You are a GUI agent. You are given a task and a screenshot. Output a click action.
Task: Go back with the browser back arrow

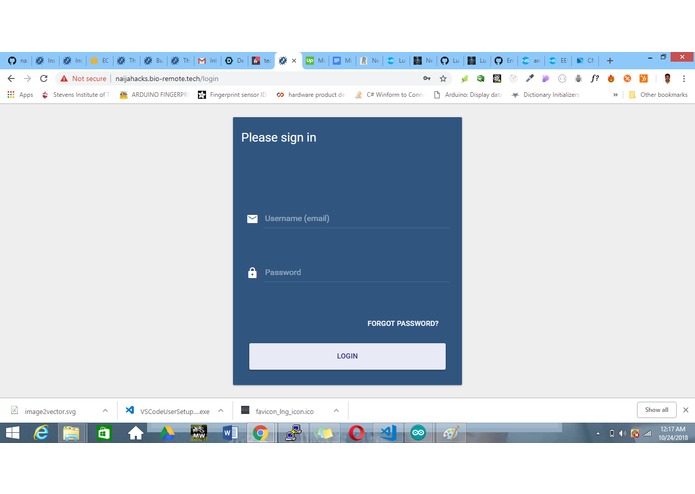pos(11,78)
